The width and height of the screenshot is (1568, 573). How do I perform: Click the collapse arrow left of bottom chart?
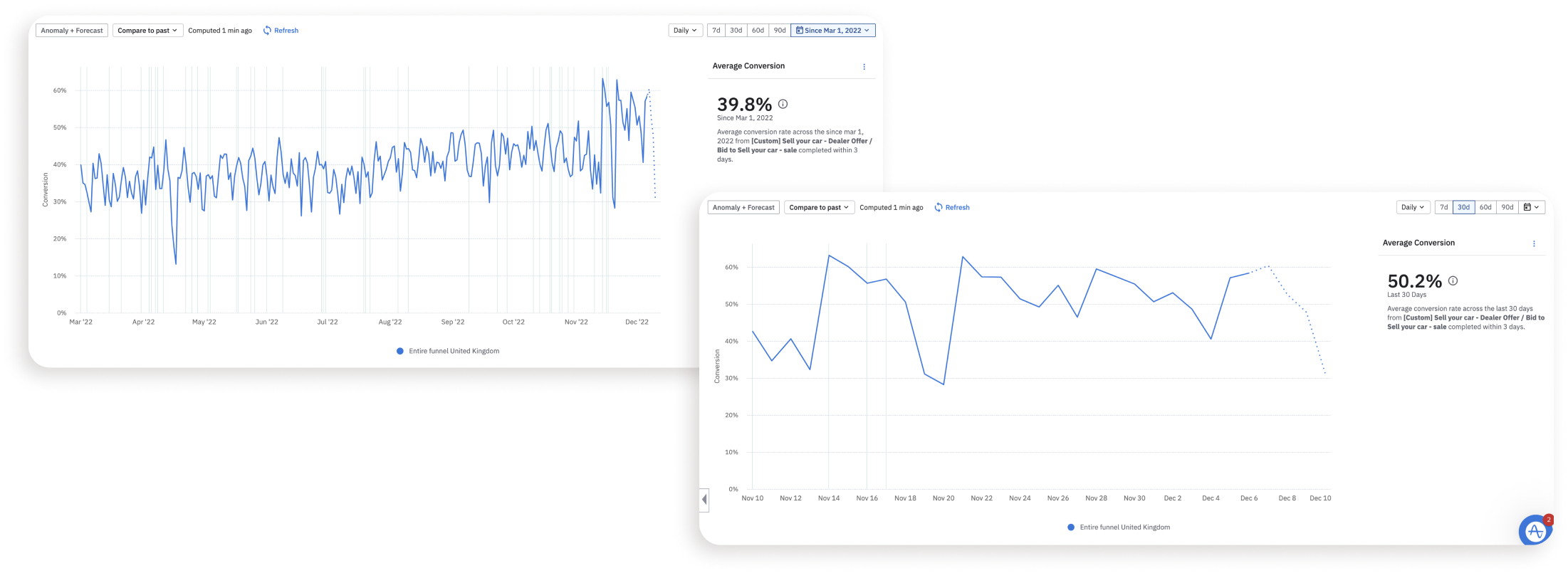point(704,499)
